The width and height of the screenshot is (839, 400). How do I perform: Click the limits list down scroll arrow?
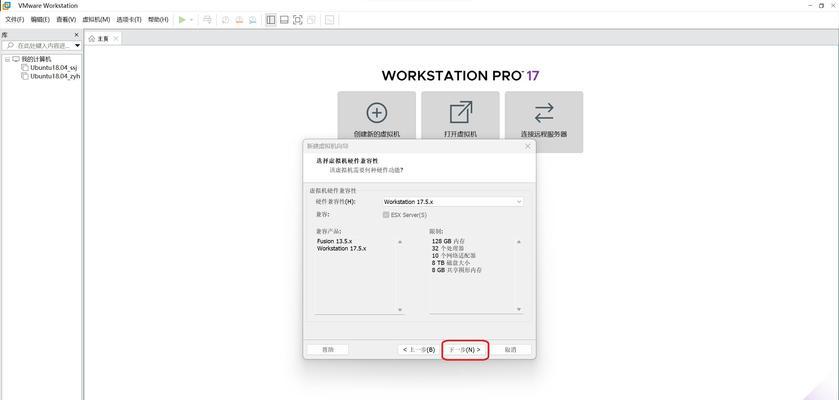(x=518, y=309)
